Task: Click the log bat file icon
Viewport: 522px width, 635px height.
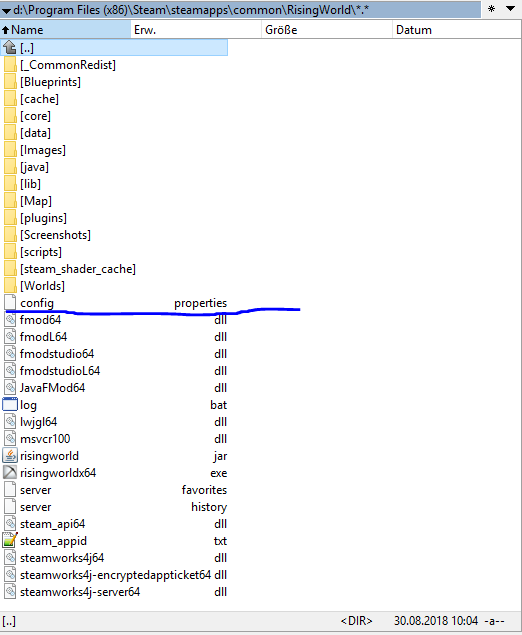Action: (x=10, y=405)
